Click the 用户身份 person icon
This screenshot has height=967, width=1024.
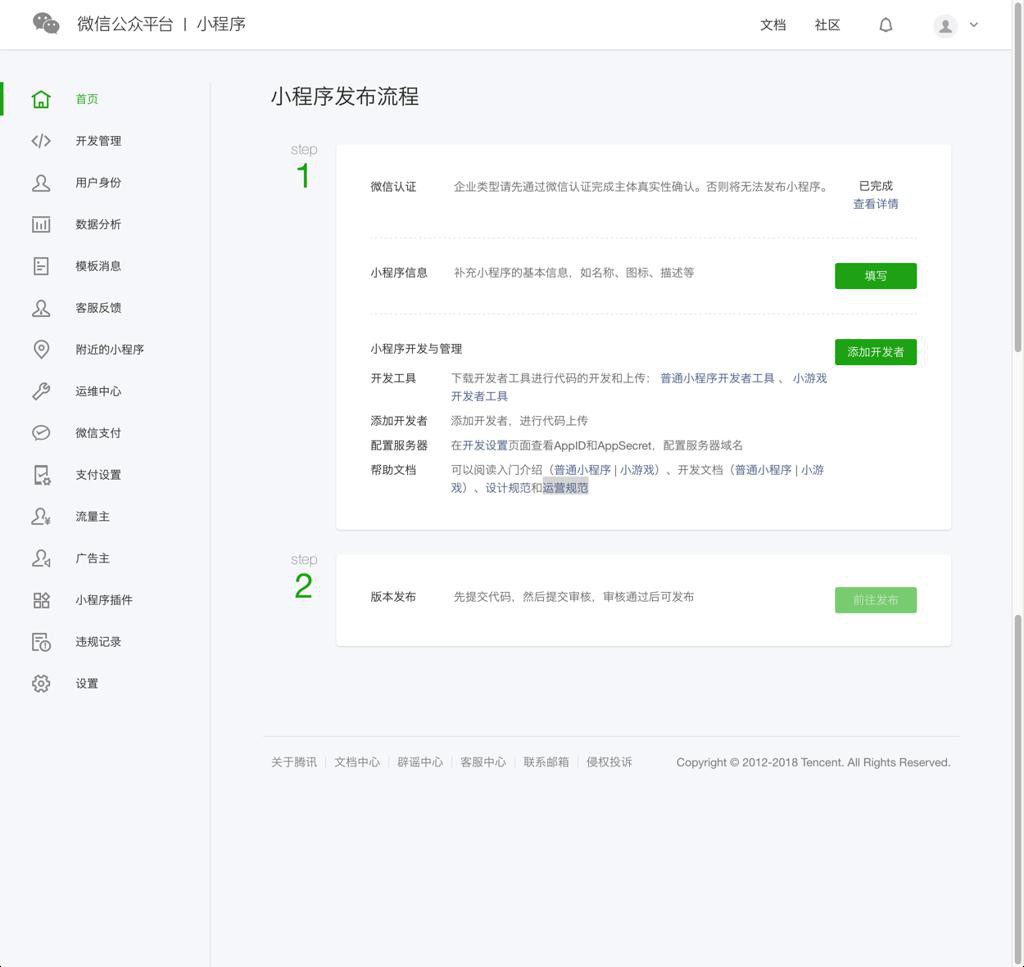(x=41, y=182)
